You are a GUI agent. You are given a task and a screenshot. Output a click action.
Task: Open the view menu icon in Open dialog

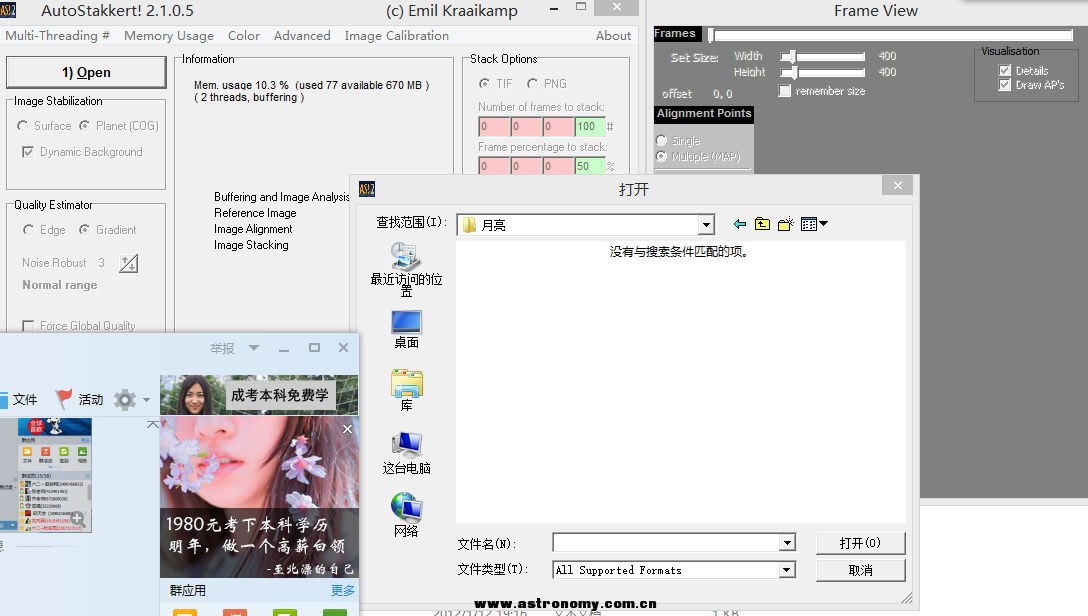(x=814, y=224)
